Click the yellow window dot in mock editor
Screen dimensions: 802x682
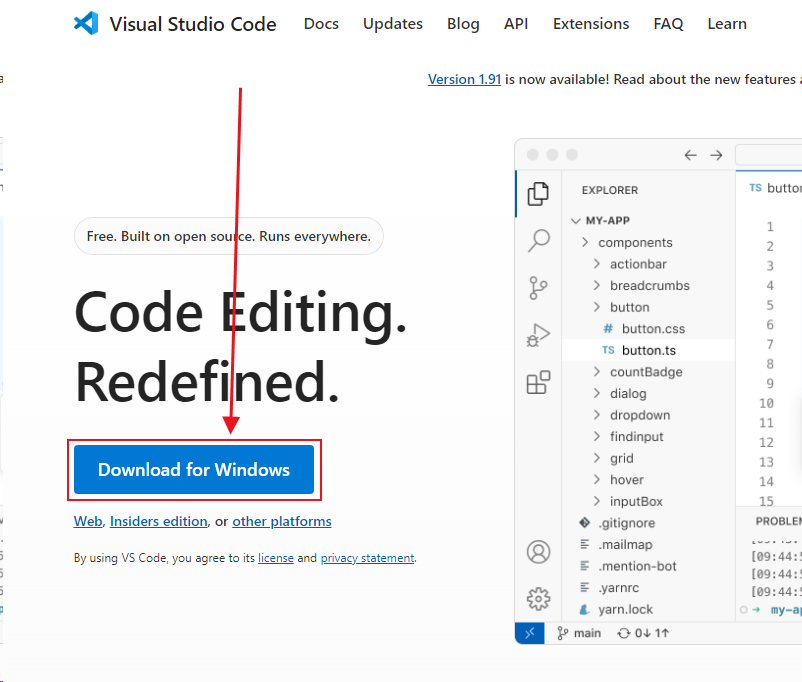coord(552,155)
